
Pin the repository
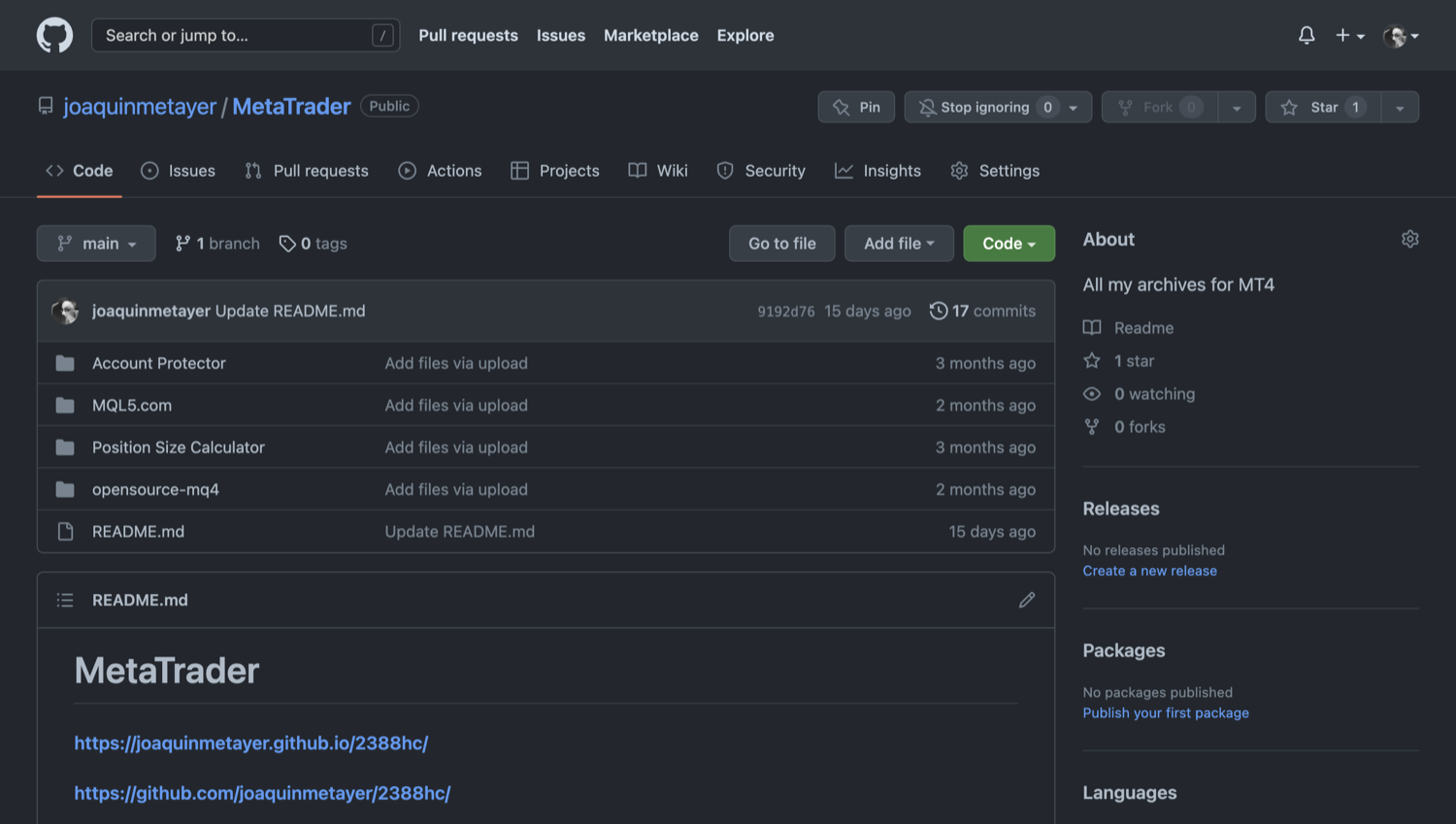856,107
